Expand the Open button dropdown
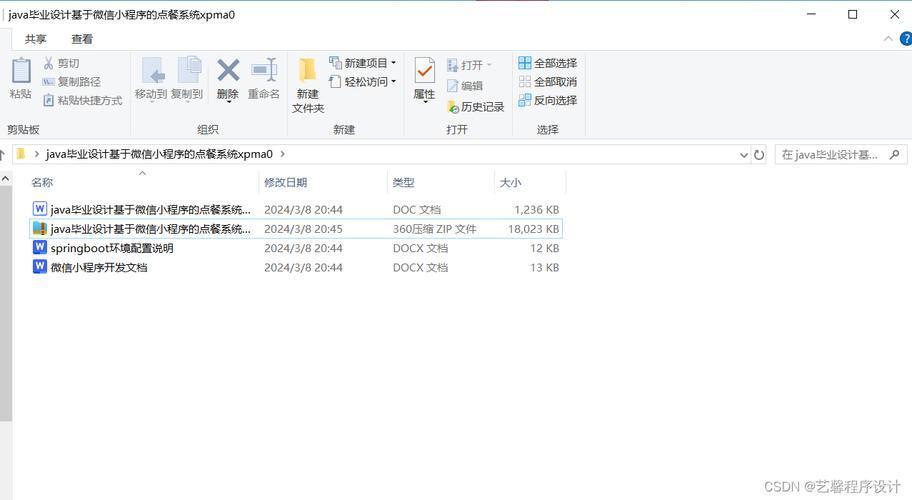 pyautogui.click(x=489, y=65)
